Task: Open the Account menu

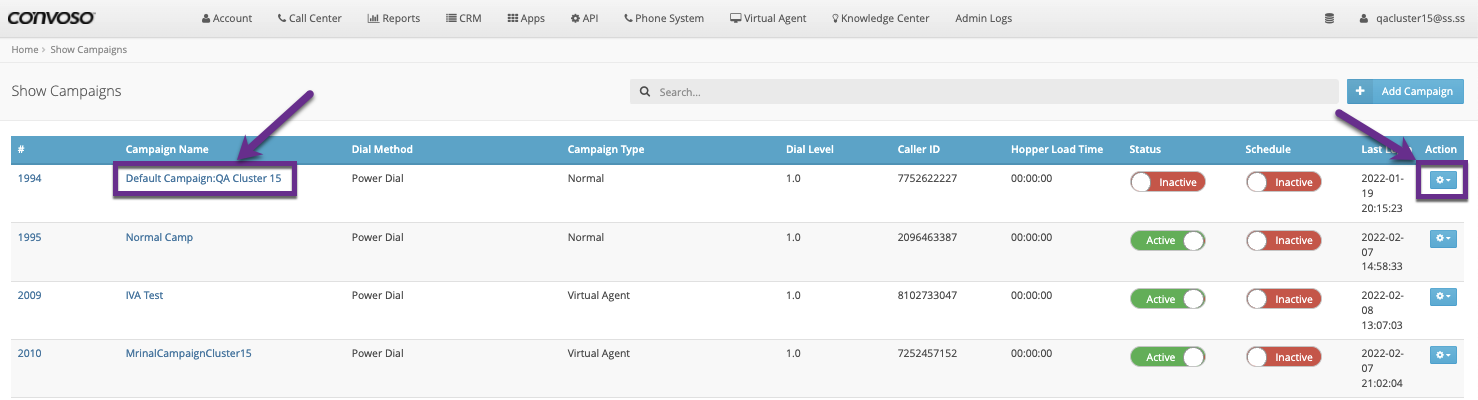Action: (227, 18)
